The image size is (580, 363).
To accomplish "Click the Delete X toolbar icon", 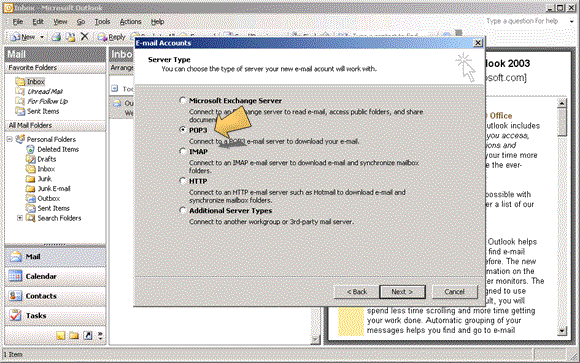I will point(85,36).
